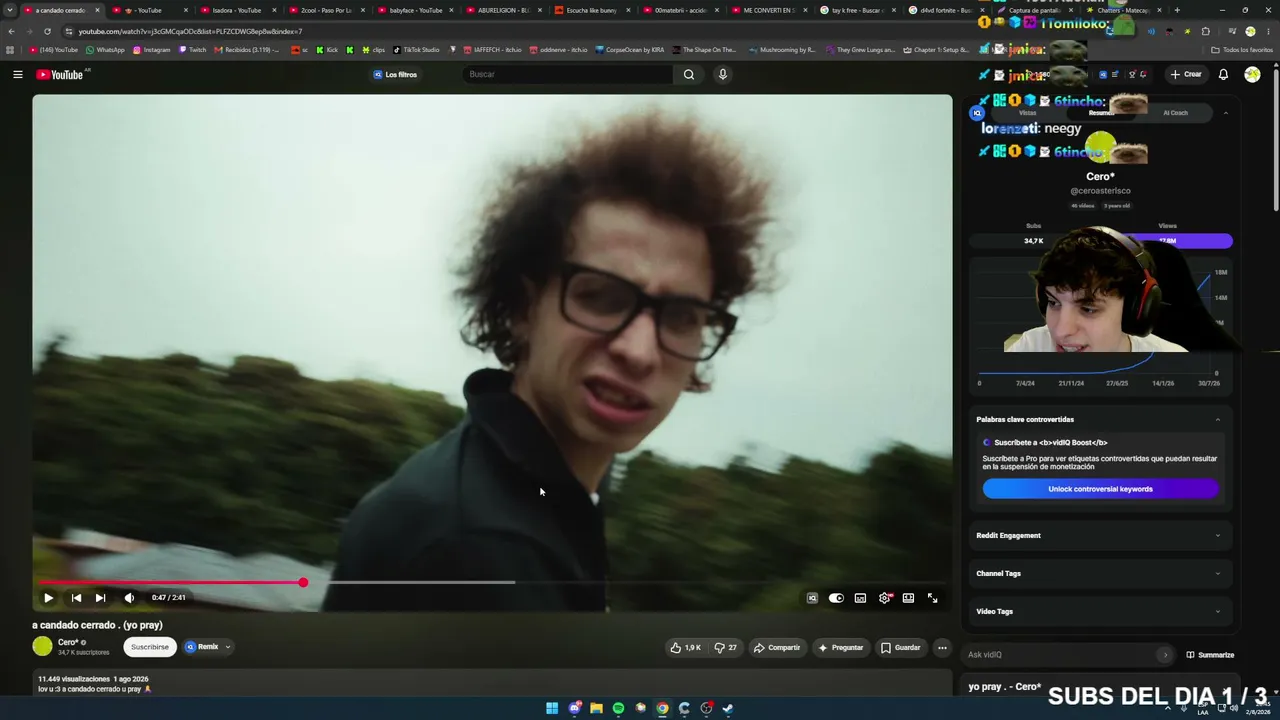Open the video settings gear
1280x720 pixels.
[884, 598]
